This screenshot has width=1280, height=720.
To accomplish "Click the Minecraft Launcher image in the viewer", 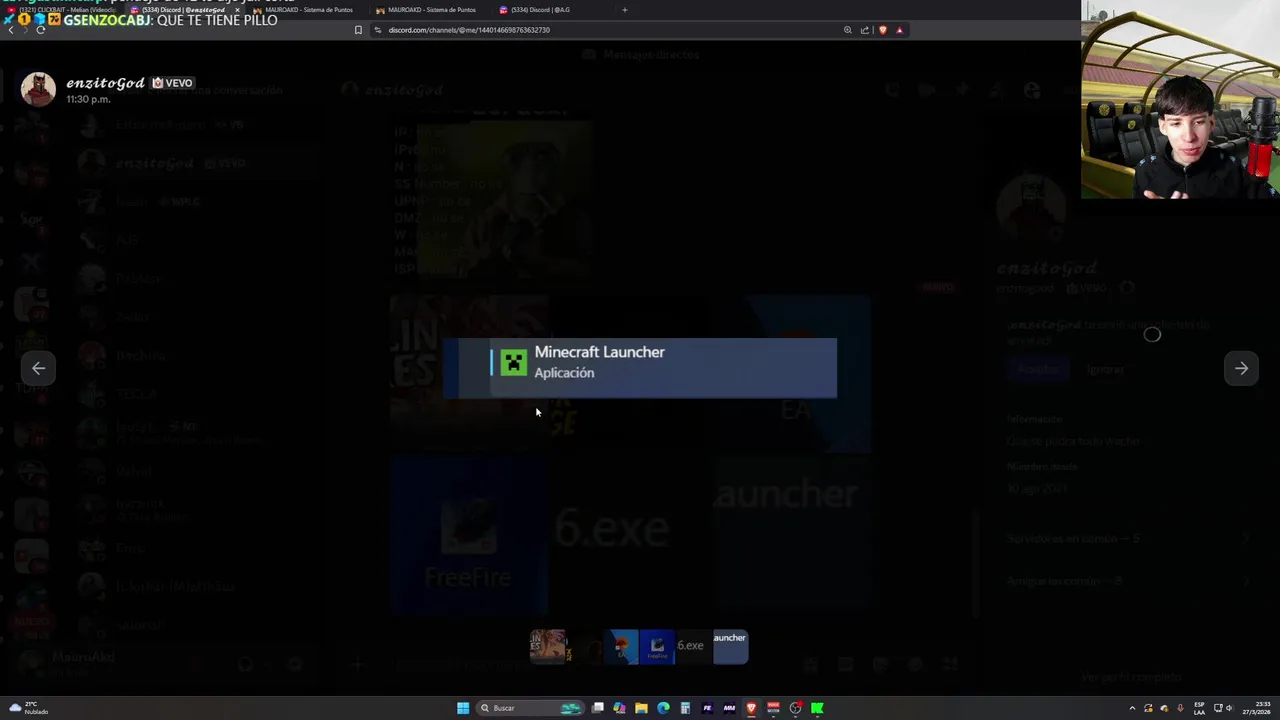I will coord(640,368).
